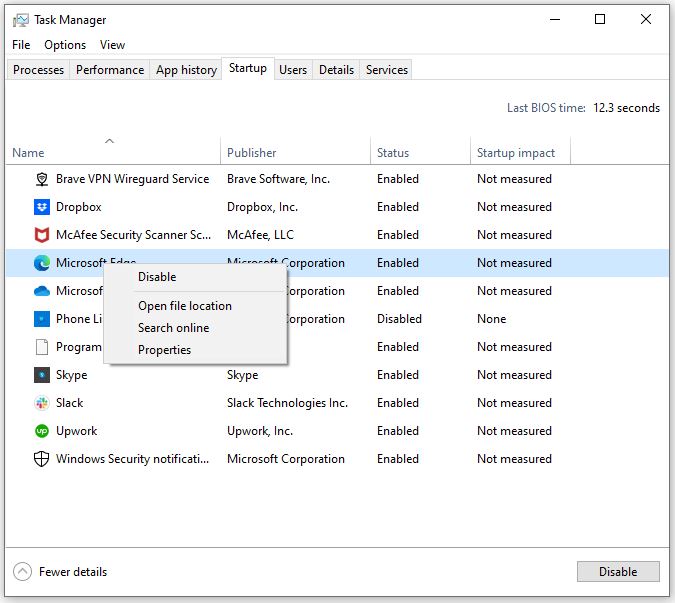The width and height of the screenshot is (675, 603).
Task: Select the Dropbox entry name
Action: (x=79, y=207)
